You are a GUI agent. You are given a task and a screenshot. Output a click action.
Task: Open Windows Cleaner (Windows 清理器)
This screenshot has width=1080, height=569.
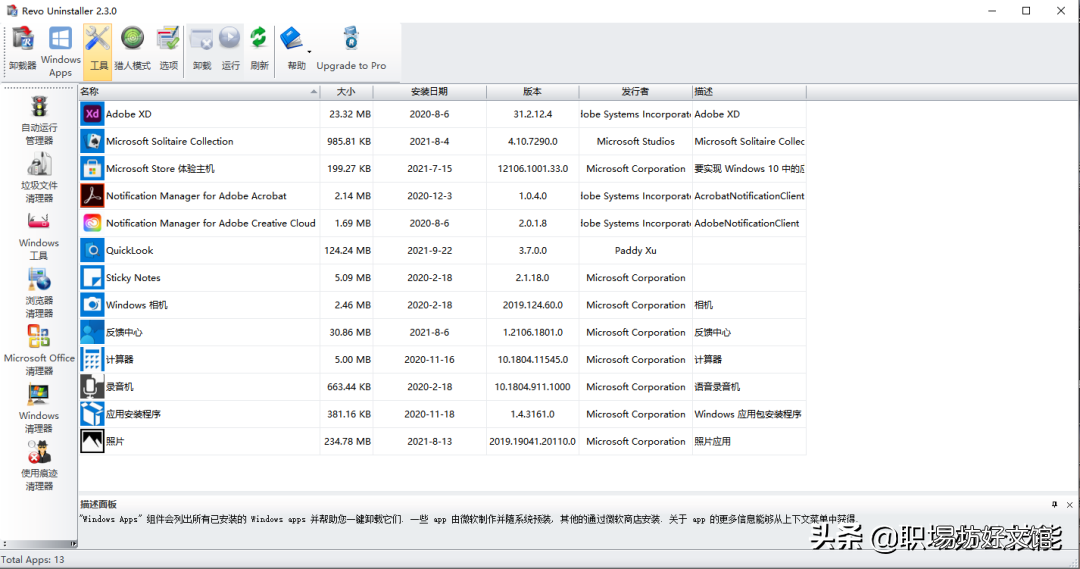click(x=39, y=408)
